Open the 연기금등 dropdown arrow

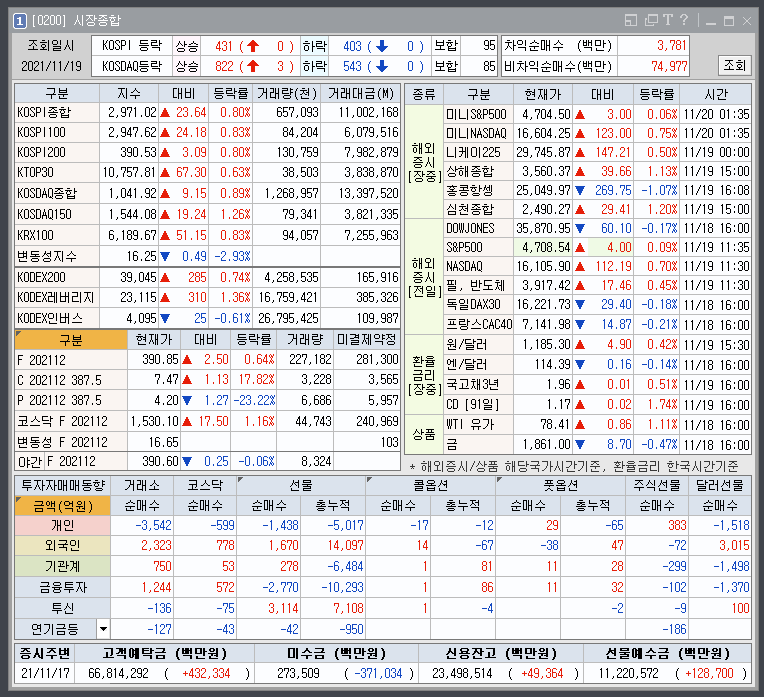103,629
